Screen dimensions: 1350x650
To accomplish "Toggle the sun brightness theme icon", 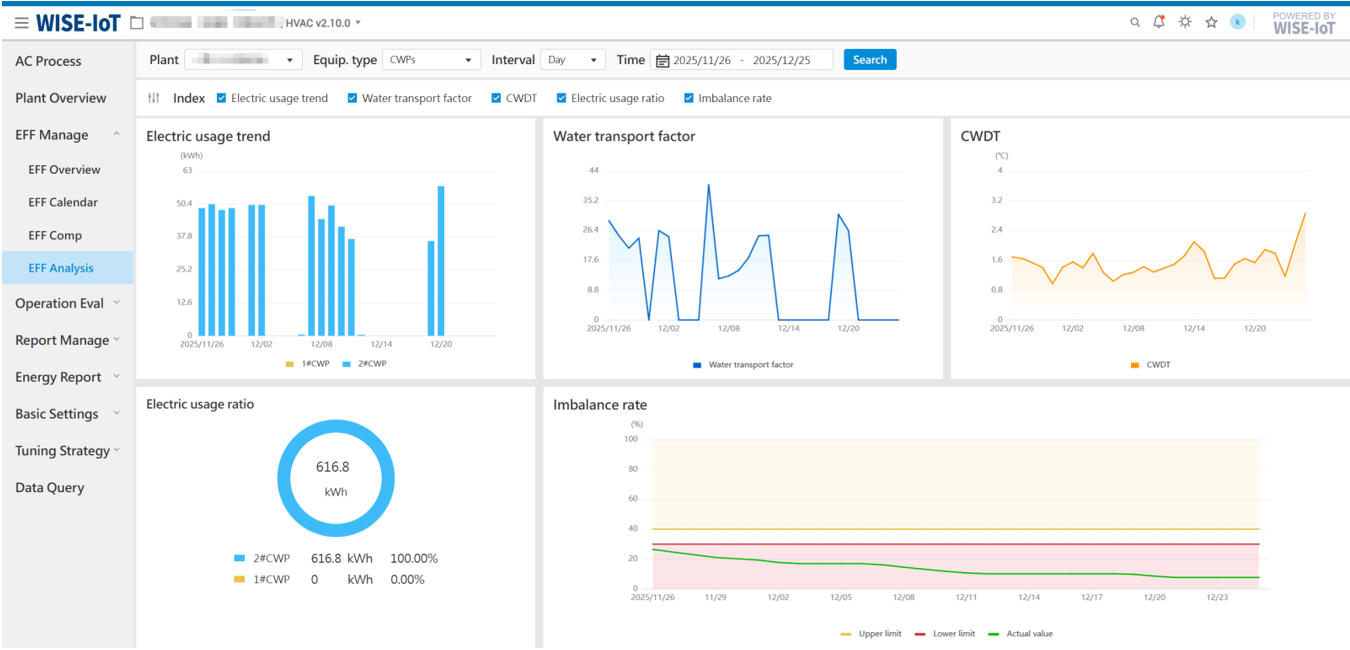I will 1185,22.
